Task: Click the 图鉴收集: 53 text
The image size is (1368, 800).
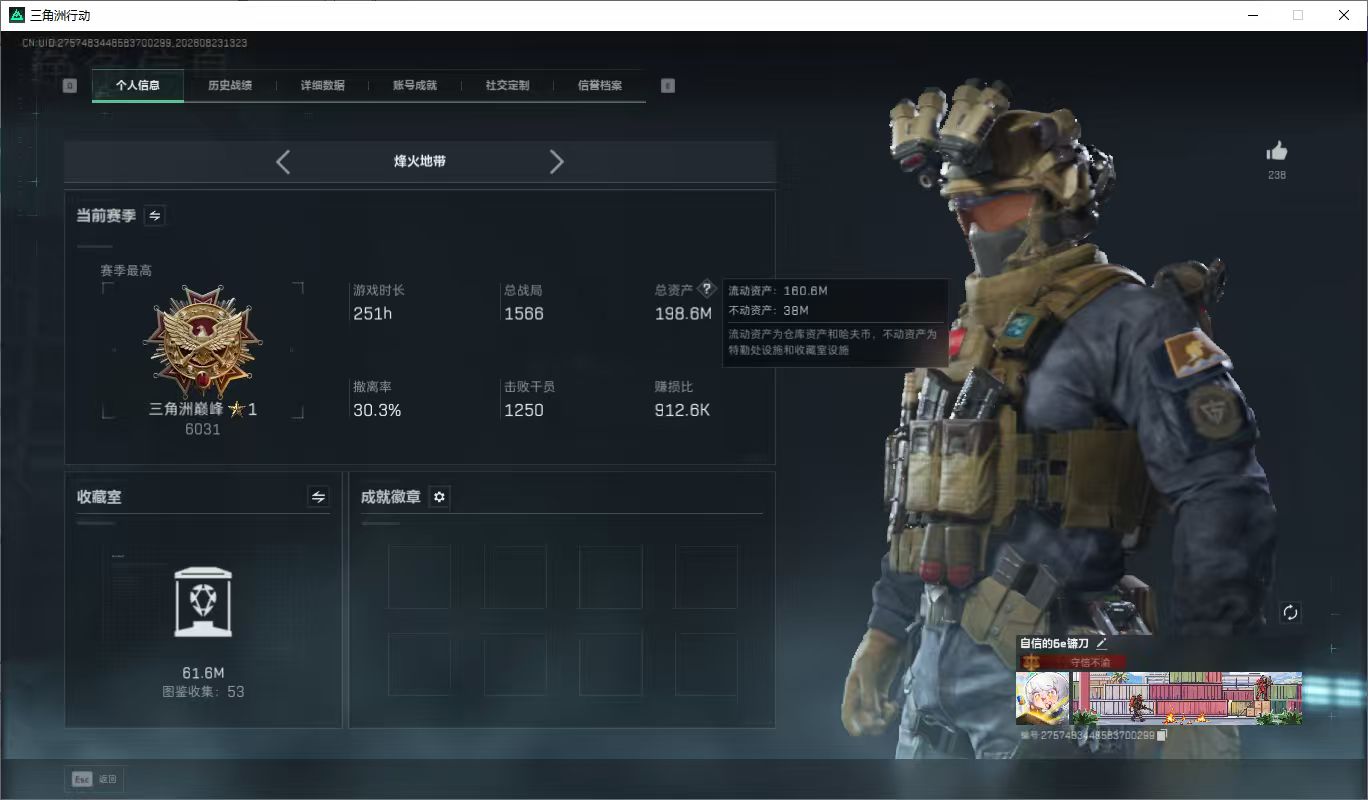Action: click(203, 692)
